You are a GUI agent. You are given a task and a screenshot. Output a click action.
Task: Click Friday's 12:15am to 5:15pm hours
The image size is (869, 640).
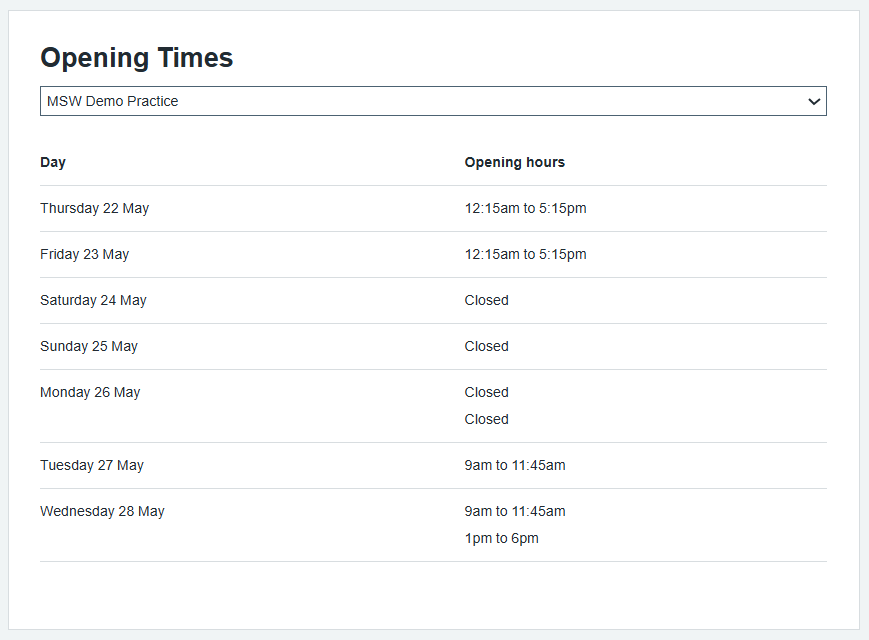[525, 254]
